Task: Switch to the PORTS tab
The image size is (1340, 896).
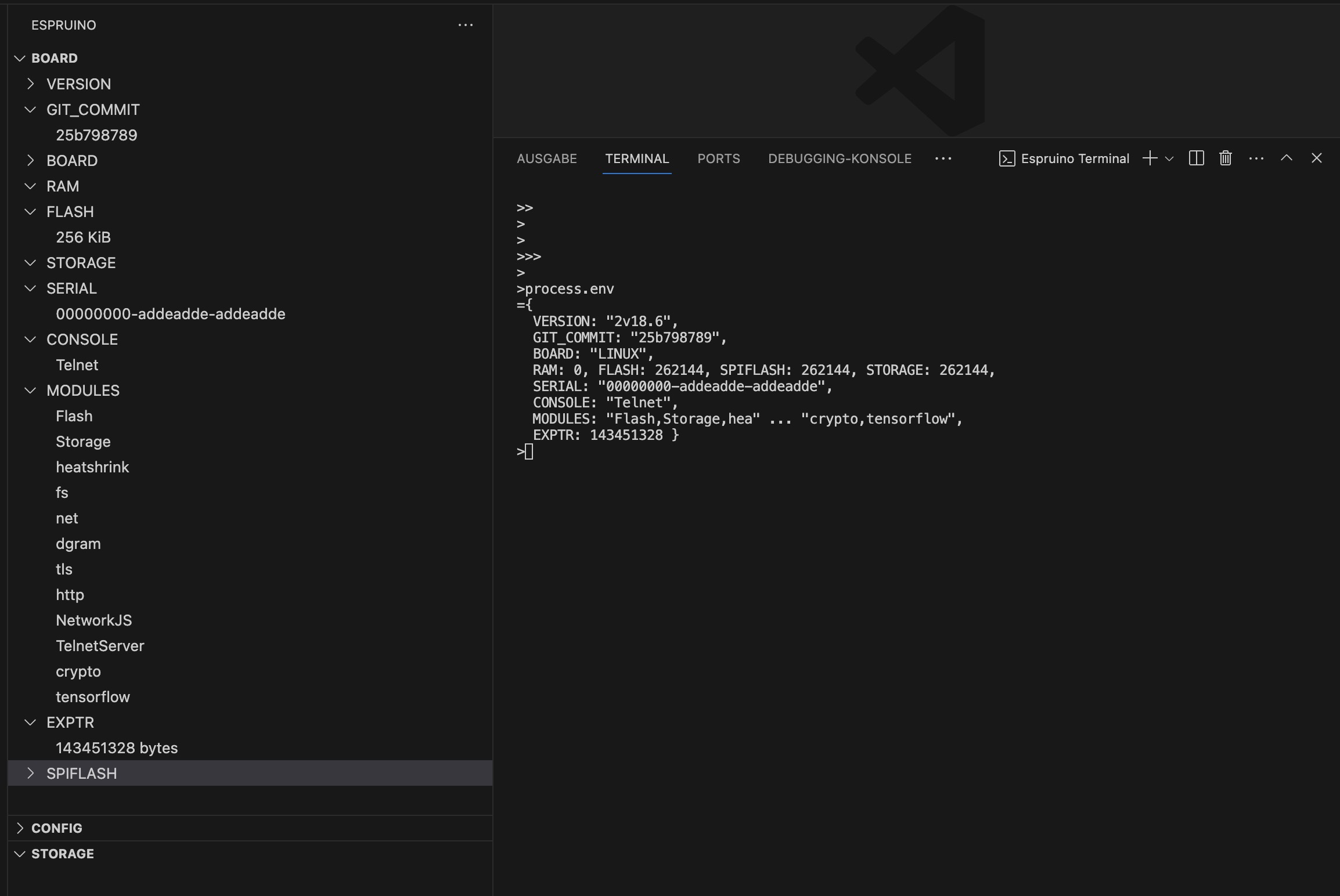Action: (718, 158)
